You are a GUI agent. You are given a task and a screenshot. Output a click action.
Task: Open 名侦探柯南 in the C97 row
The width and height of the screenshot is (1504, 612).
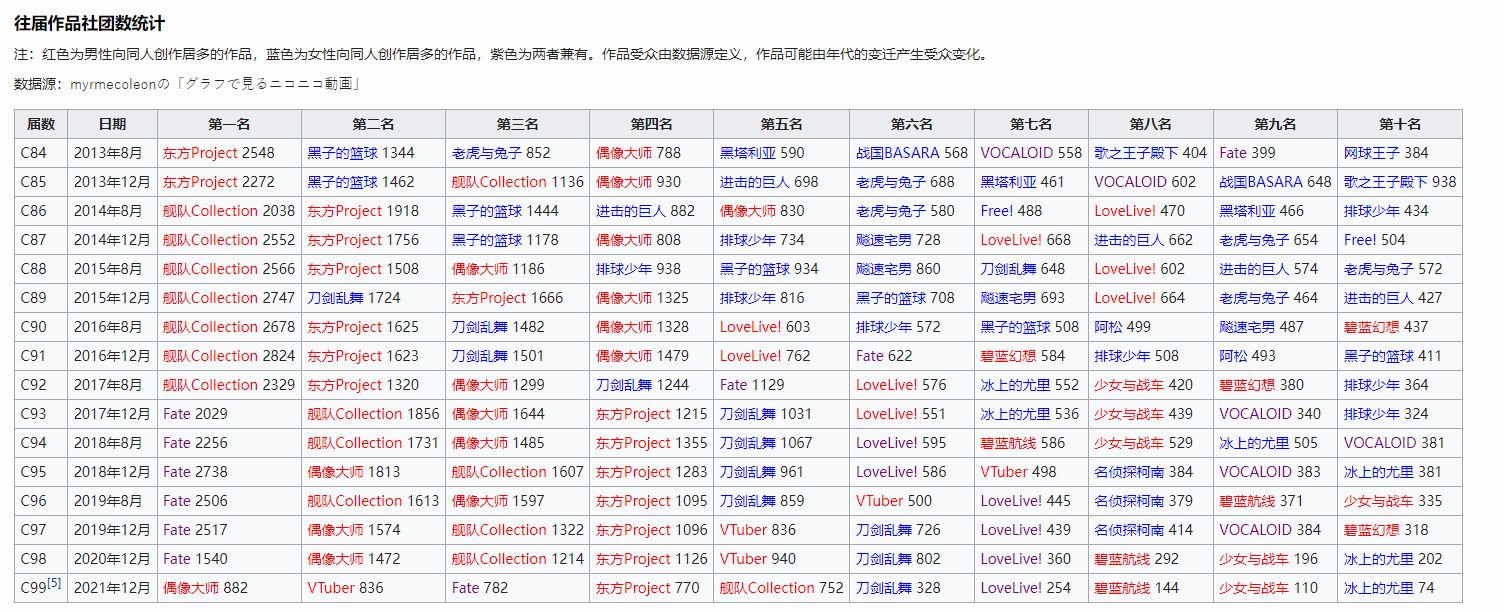[x=1129, y=530]
